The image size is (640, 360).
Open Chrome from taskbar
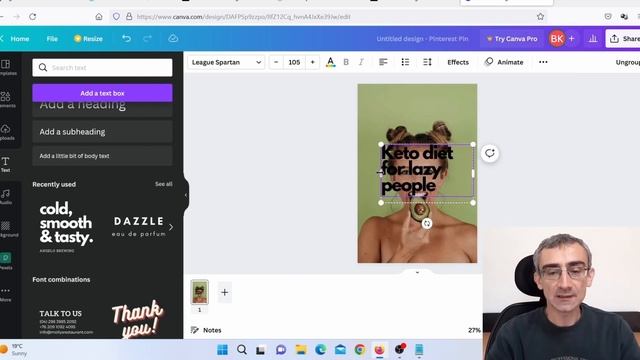(x=360, y=350)
